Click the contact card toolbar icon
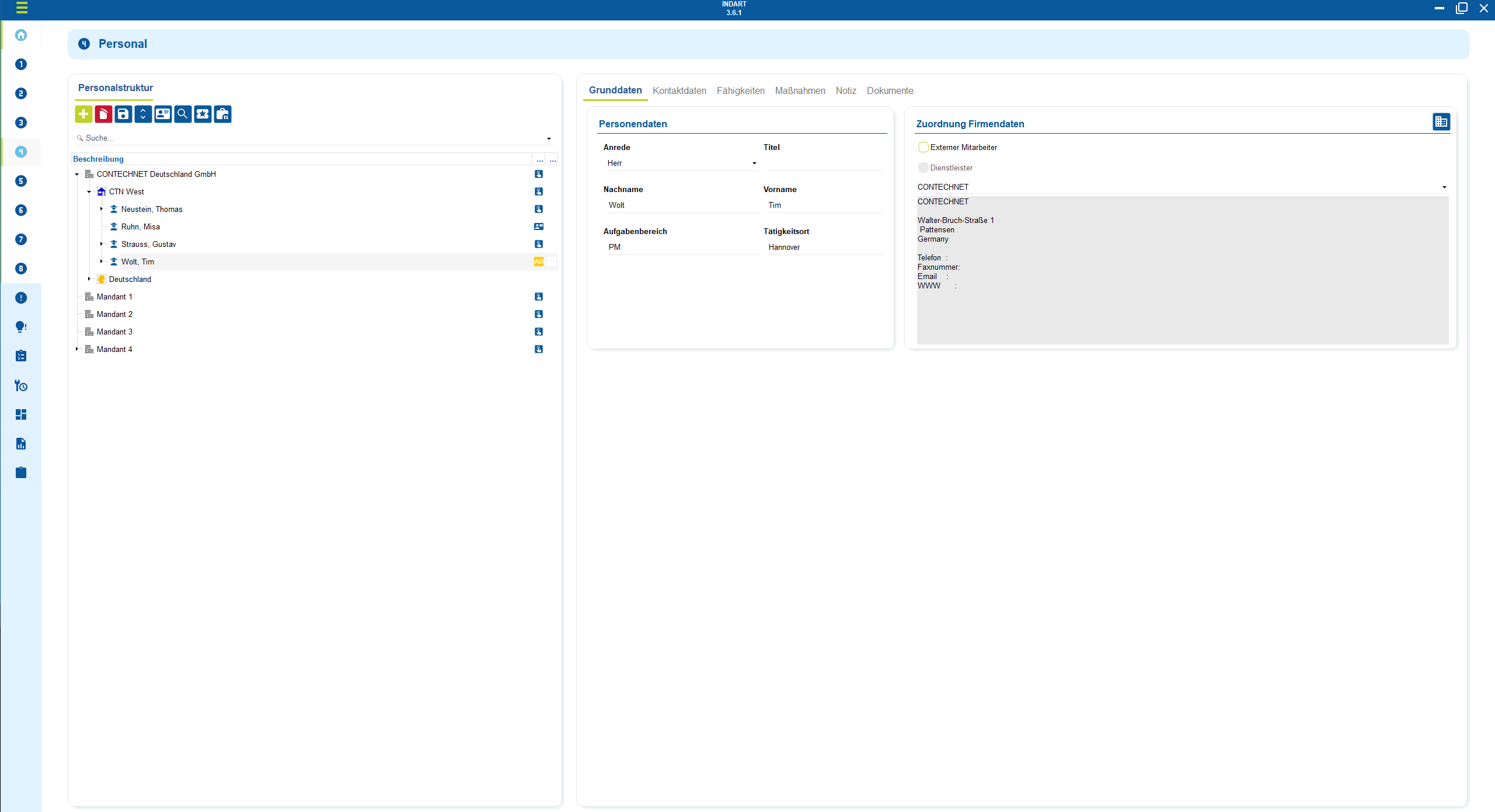The width and height of the screenshot is (1495, 812). pos(163,114)
